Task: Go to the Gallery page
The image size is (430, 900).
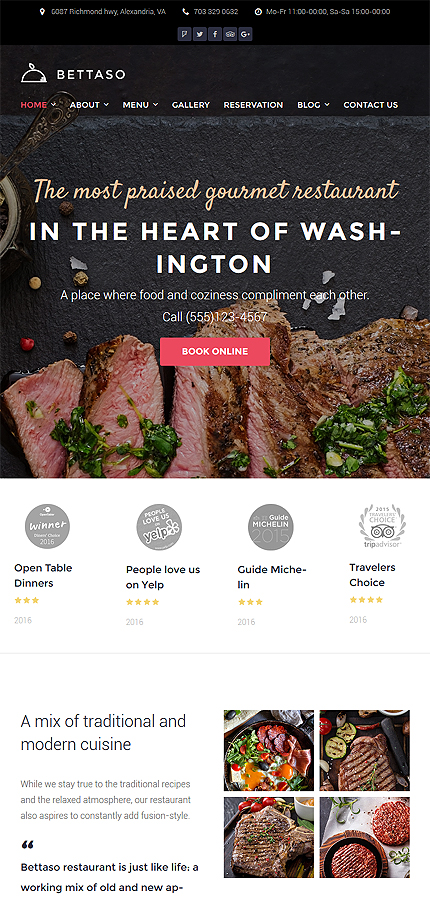Action: point(191,105)
